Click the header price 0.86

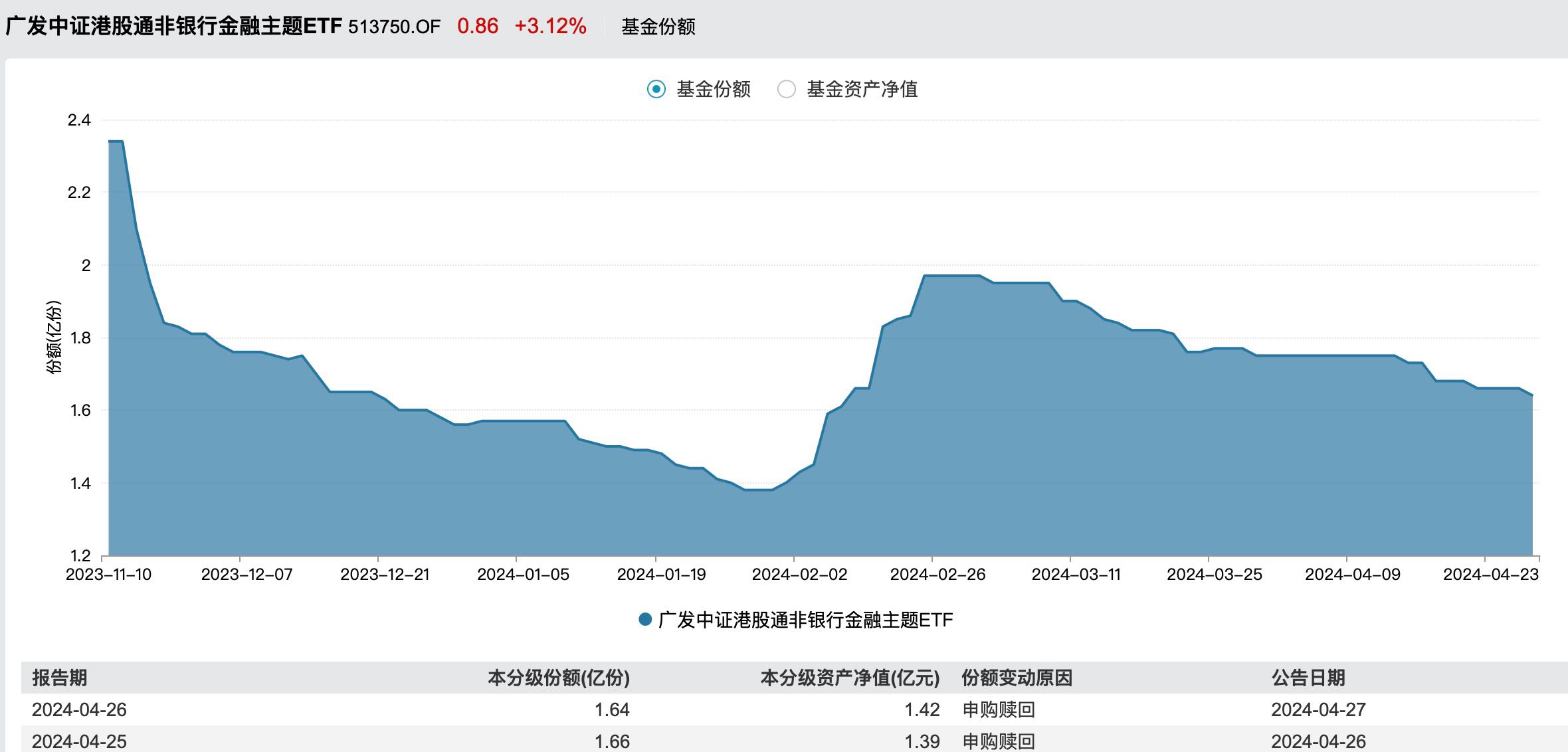478,26
